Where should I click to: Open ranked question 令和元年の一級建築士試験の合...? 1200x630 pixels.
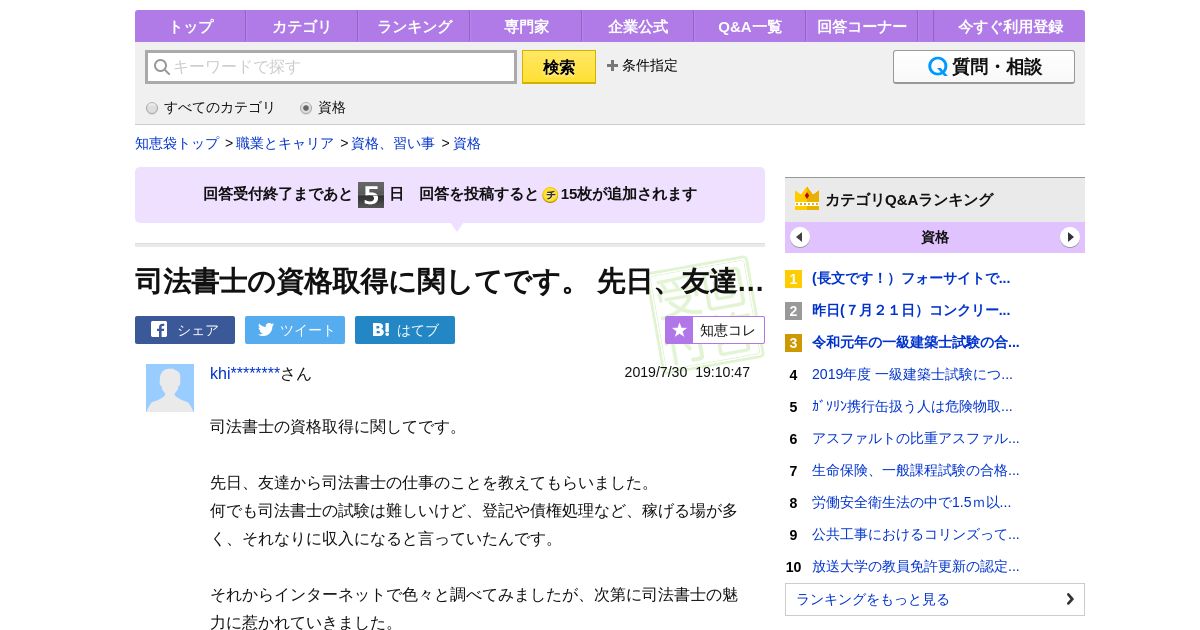tap(916, 342)
